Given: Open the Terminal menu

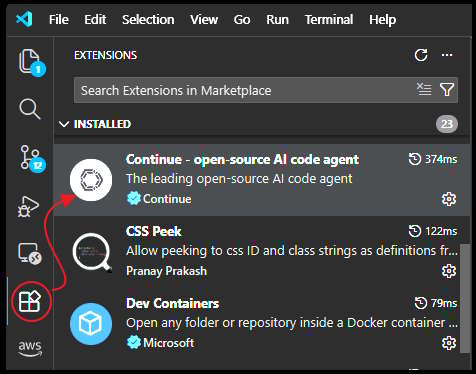Looking at the screenshot, I should (329, 20).
